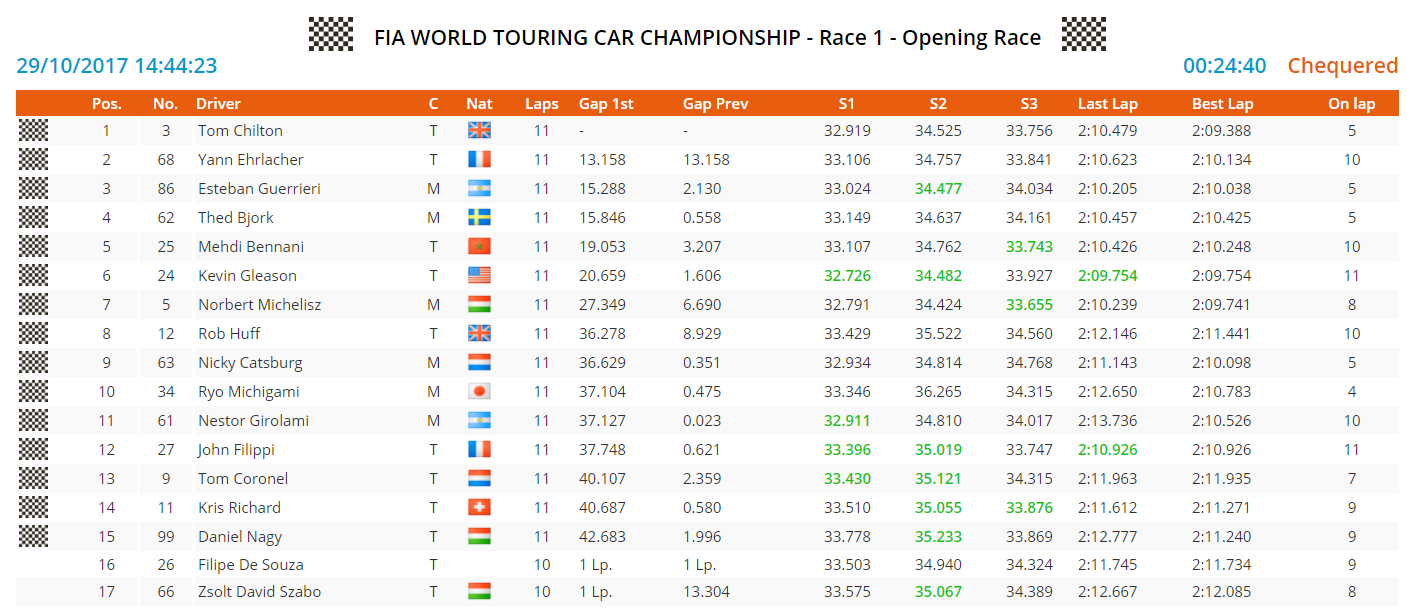The height and width of the screenshot is (612, 1407).
Task: Click the chequered flag icon left of the title
Action: click(x=331, y=34)
